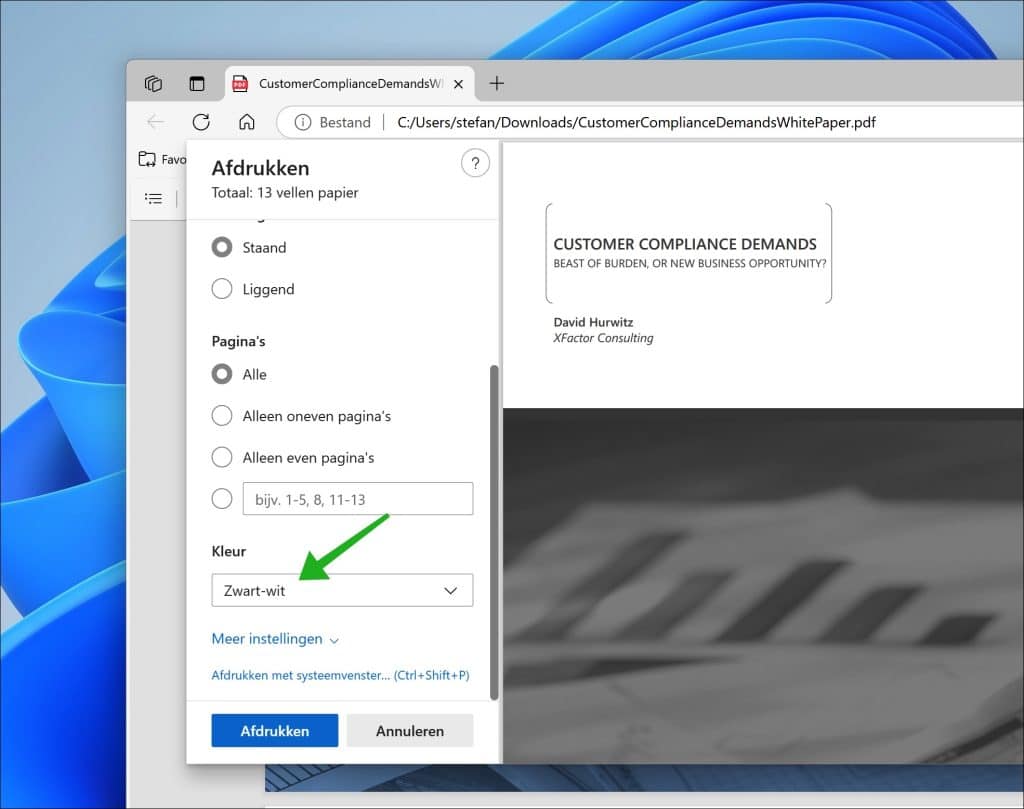
Task: View site information icon next to Bestand
Action: point(302,122)
